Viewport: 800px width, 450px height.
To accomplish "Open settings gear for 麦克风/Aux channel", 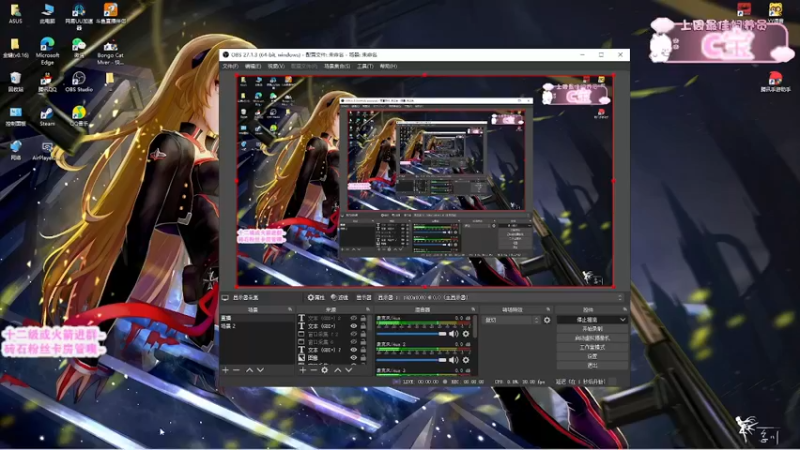I will click(x=465, y=334).
